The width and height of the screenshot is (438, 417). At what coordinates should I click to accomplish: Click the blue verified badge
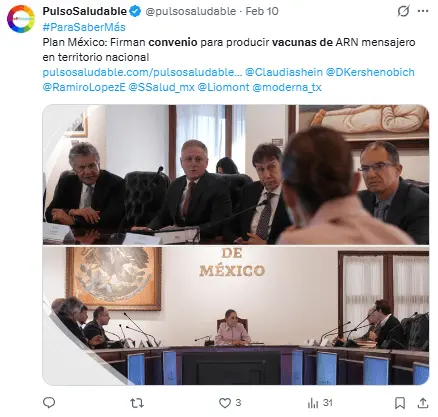(x=135, y=11)
